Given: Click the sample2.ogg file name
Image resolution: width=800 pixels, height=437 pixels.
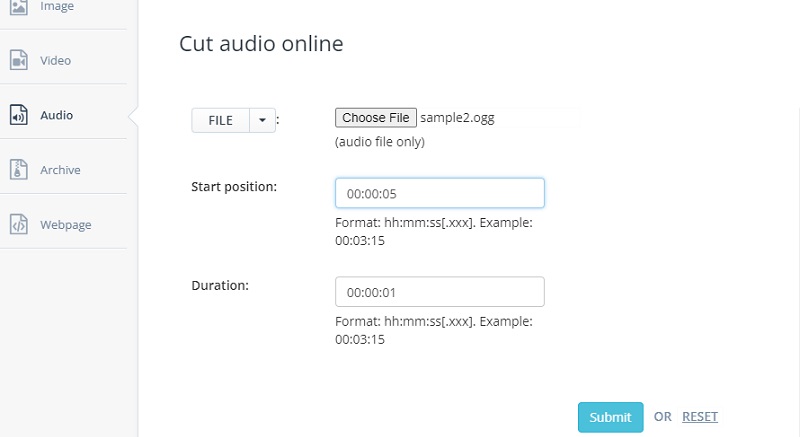Looking at the screenshot, I should pyautogui.click(x=457, y=118).
